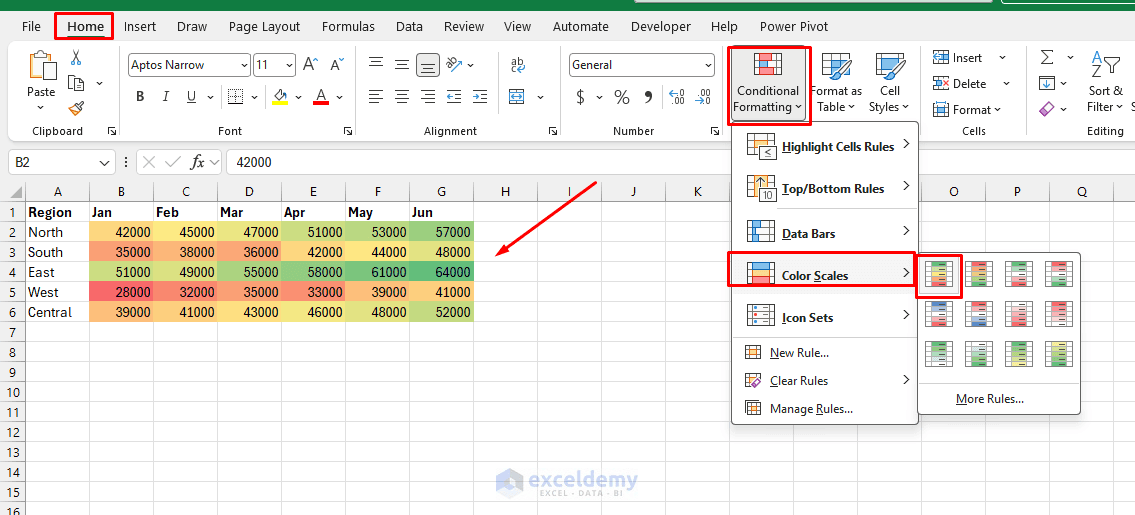Choose Red-Yellow-Green color scale thumbnail
The image size is (1135, 515).
tap(978, 274)
